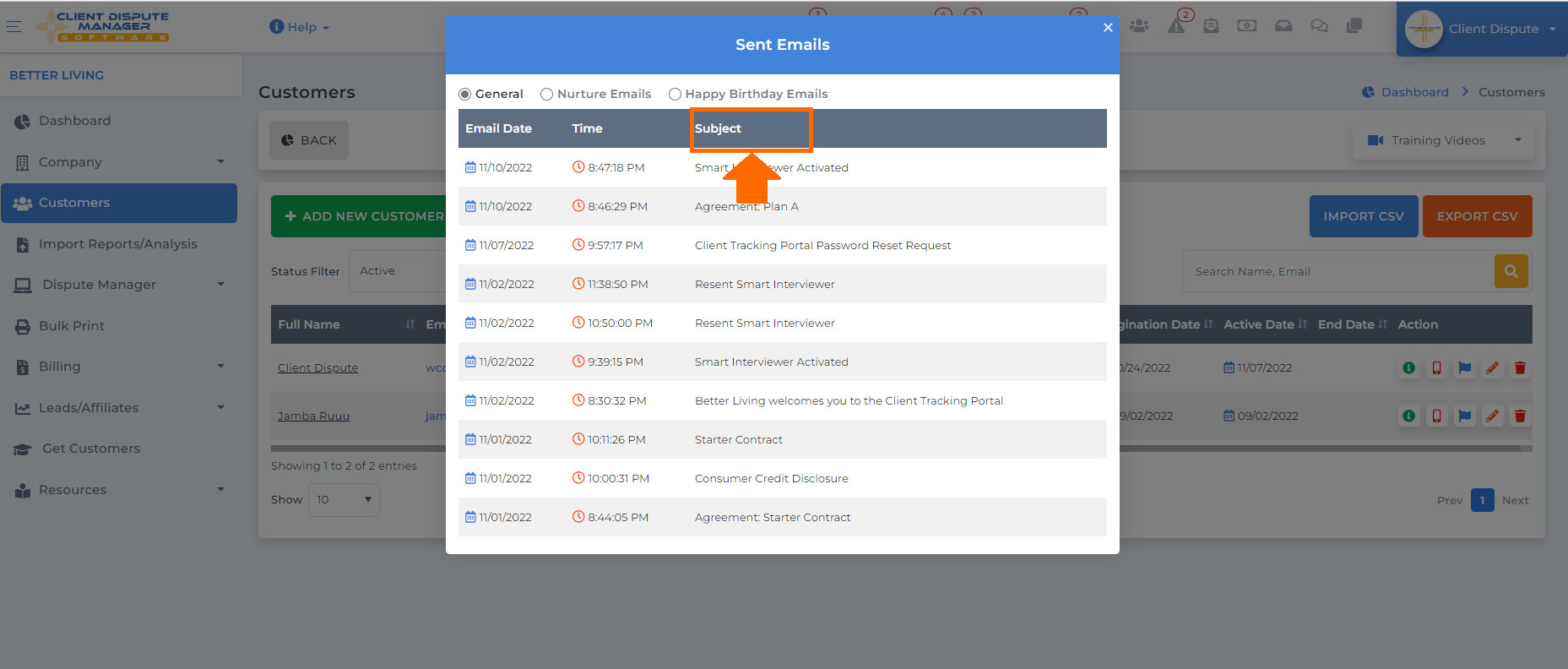Click the BACK button

[x=309, y=140]
